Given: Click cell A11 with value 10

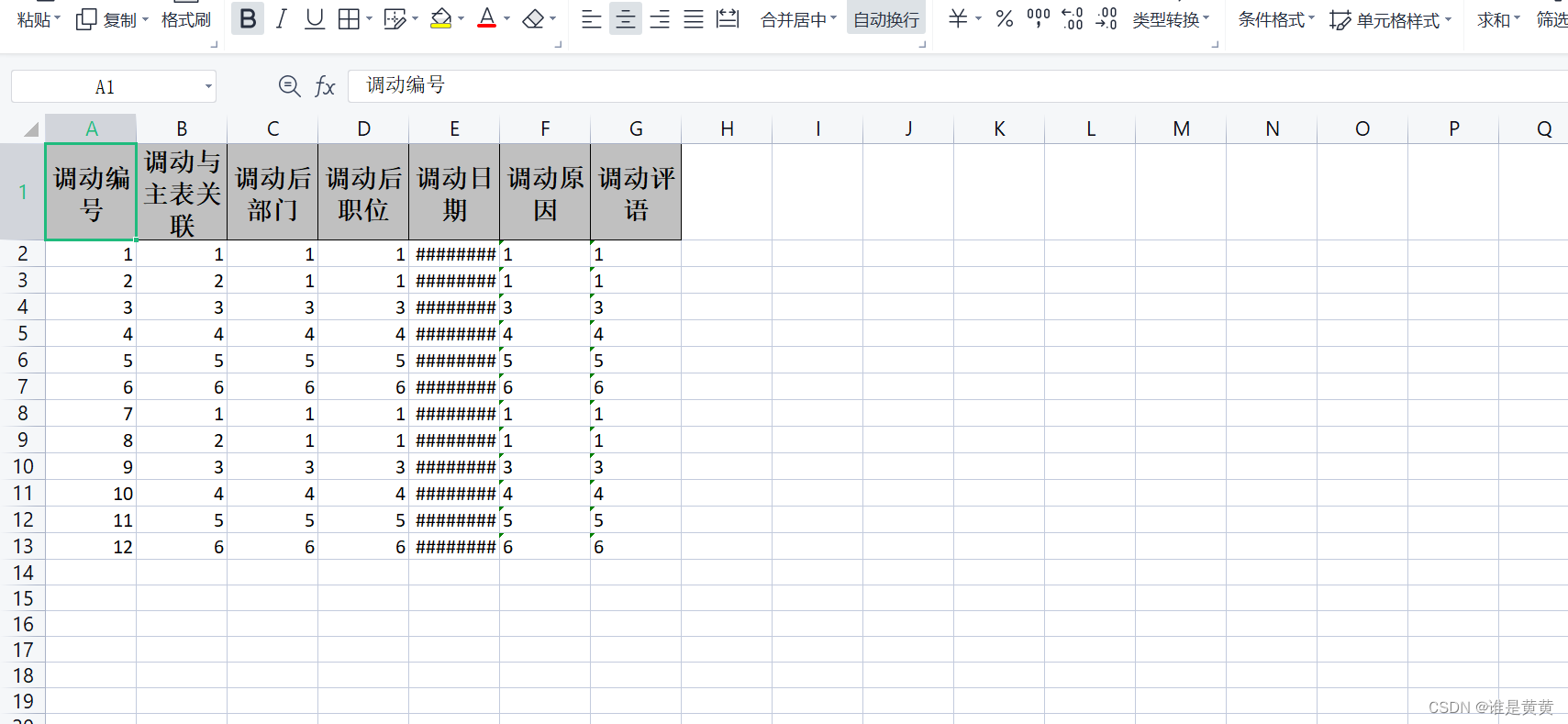Looking at the screenshot, I should [x=91, y=494].
